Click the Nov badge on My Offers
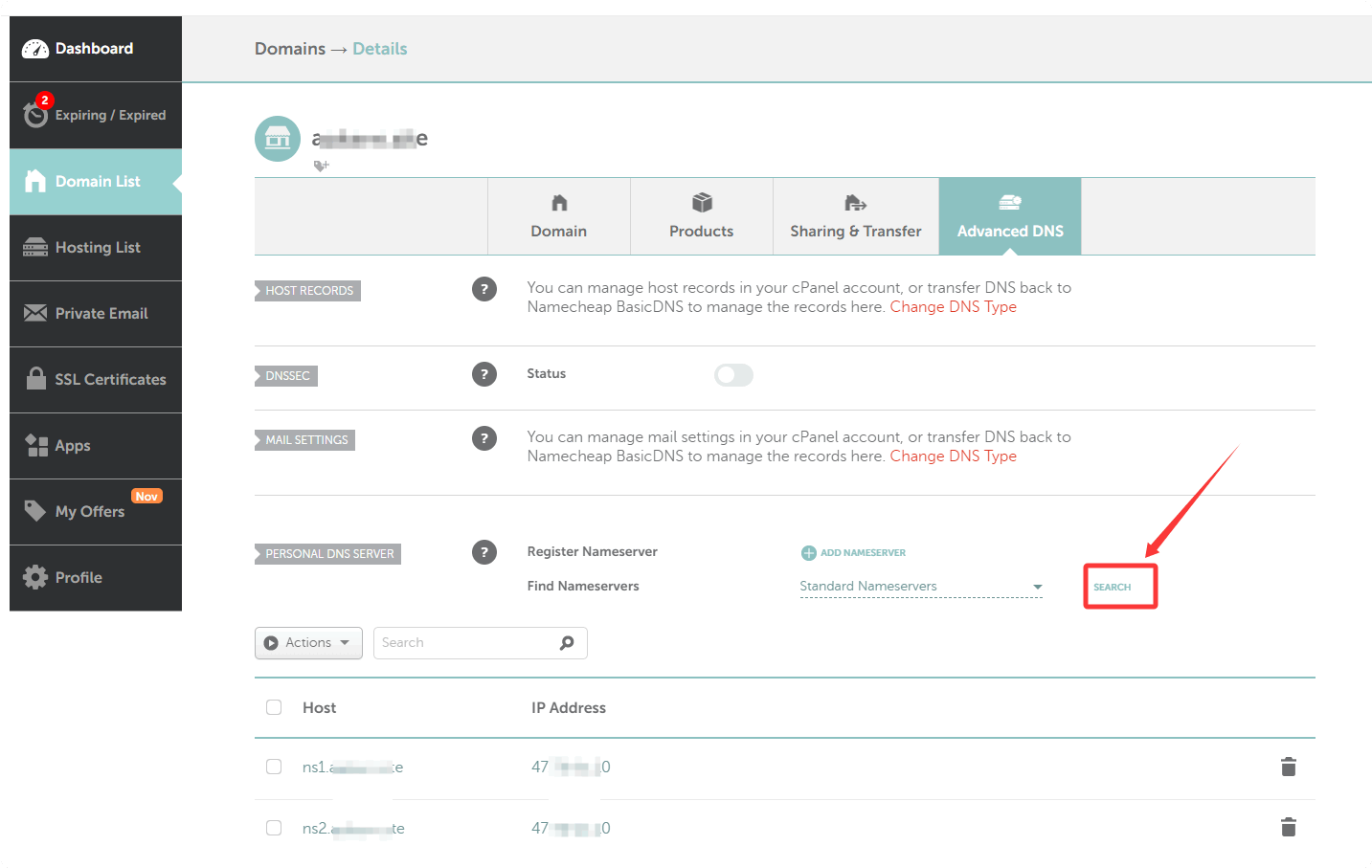The image size is (1372, 868). 146,497
